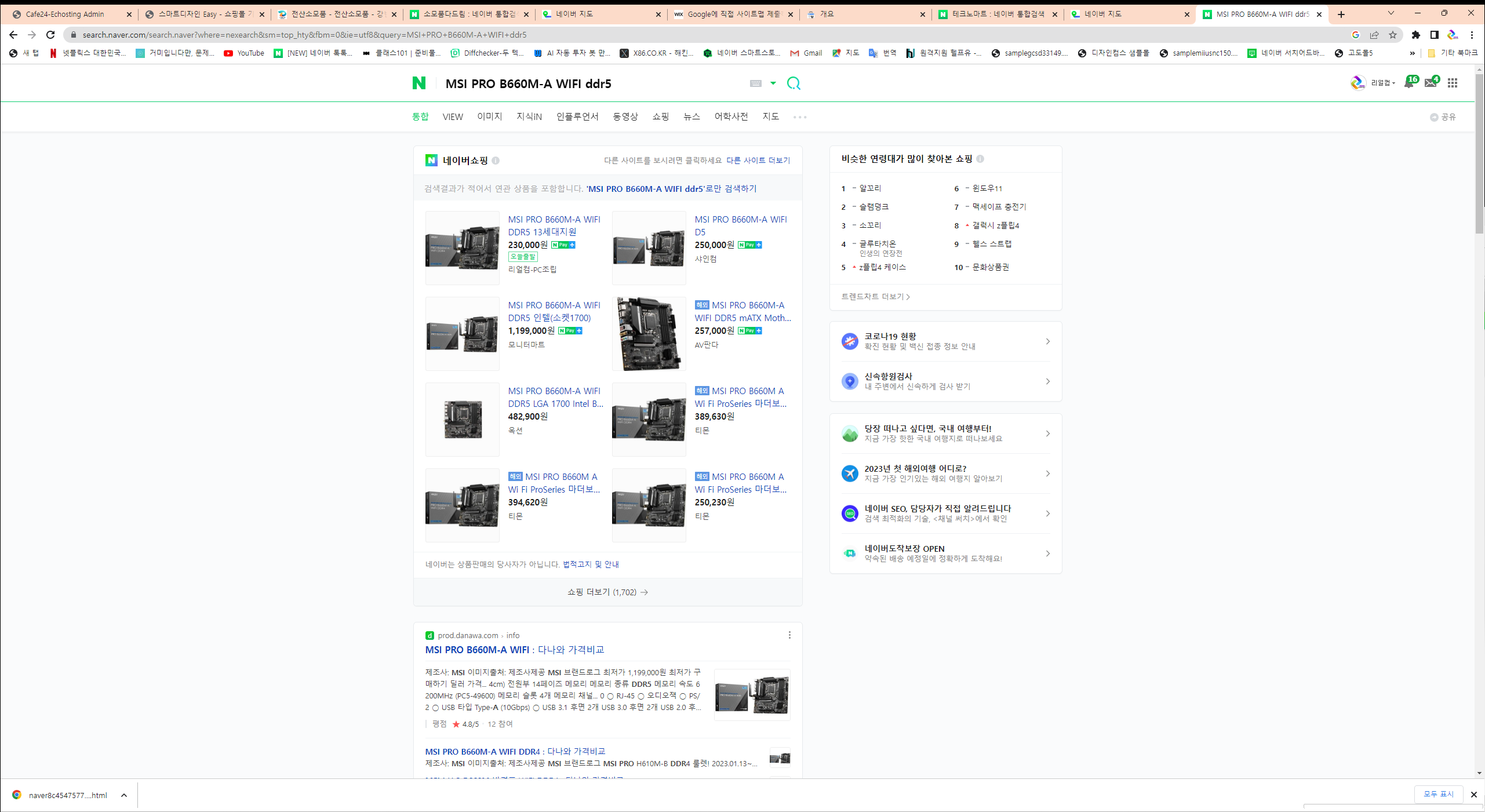This screenshot has height=812, width=1485.
Task: Select the 통합 search tab
Action: click(x=420, y=116)
